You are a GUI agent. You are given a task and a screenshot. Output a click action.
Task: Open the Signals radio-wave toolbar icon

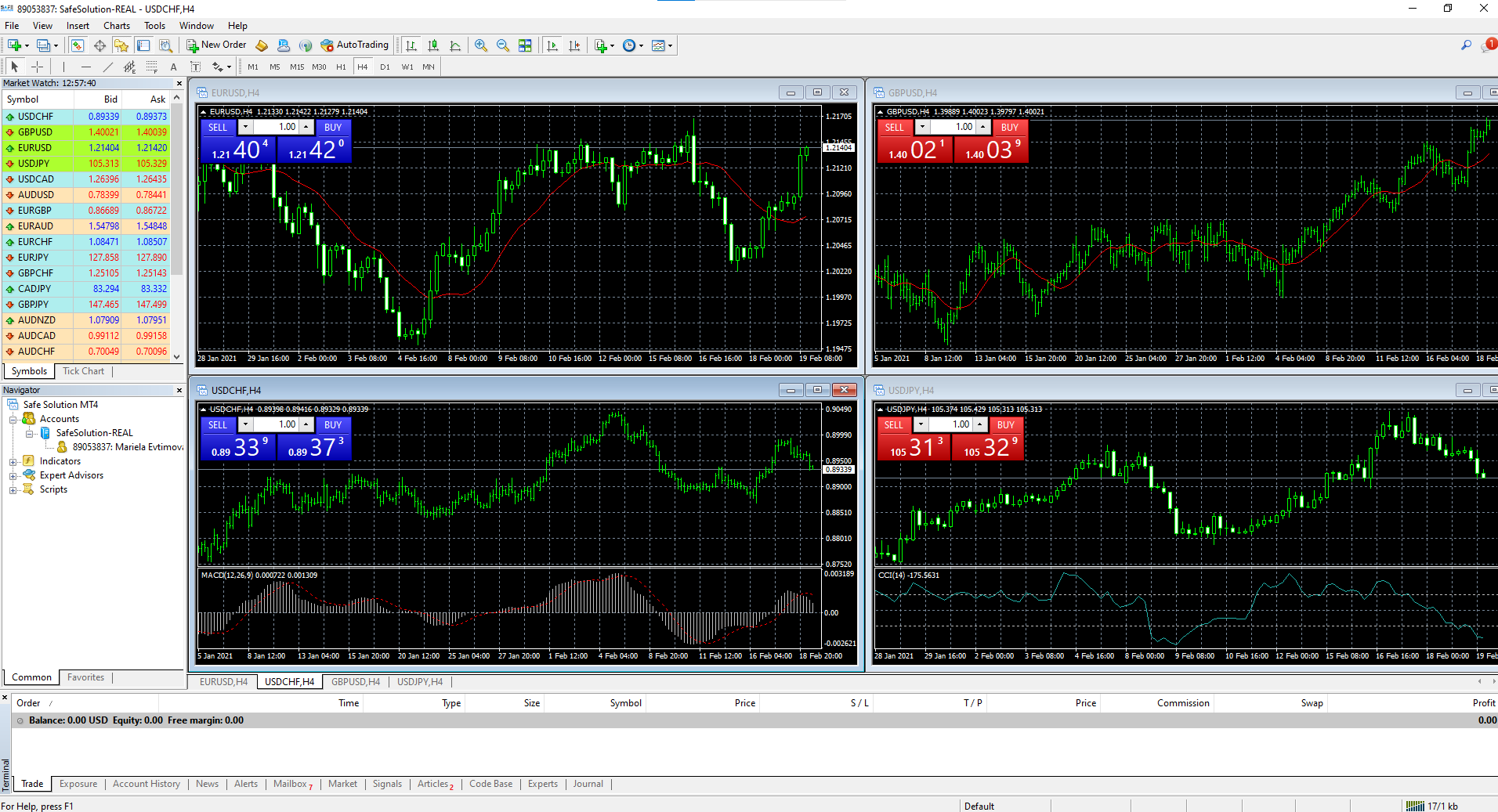coord(306,45)
